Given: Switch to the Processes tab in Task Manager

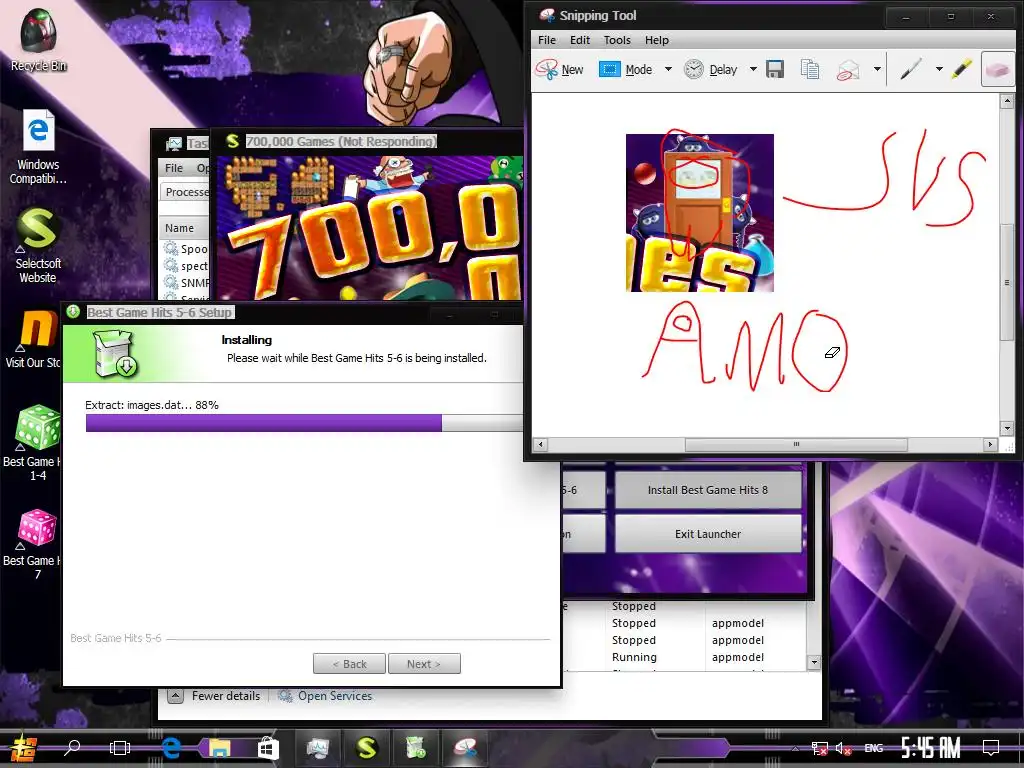Looking at the screenshot, I should pyautogui.click(x=185, y=192).
